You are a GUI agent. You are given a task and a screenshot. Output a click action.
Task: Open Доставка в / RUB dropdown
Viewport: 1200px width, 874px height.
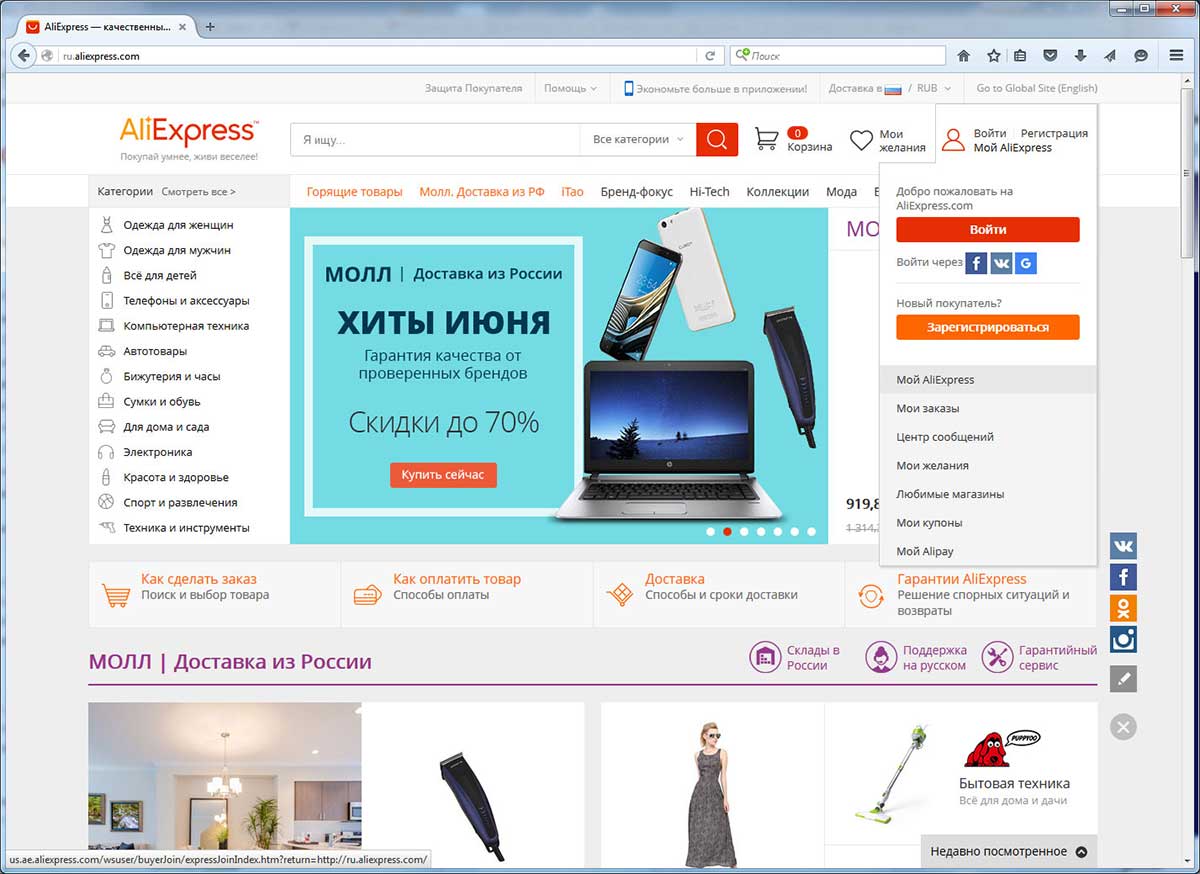(890, 88)
